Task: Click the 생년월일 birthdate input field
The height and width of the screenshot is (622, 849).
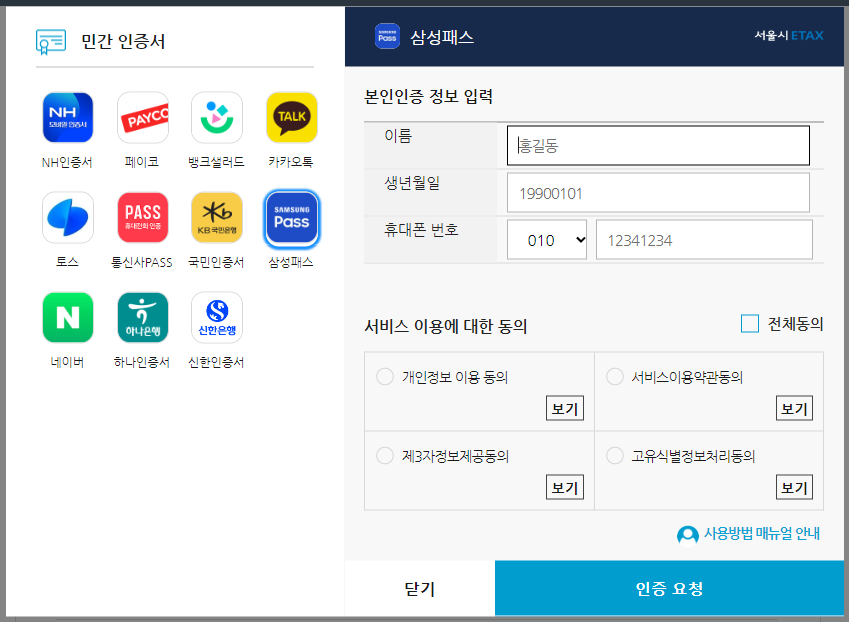Action: pos(658,193)
